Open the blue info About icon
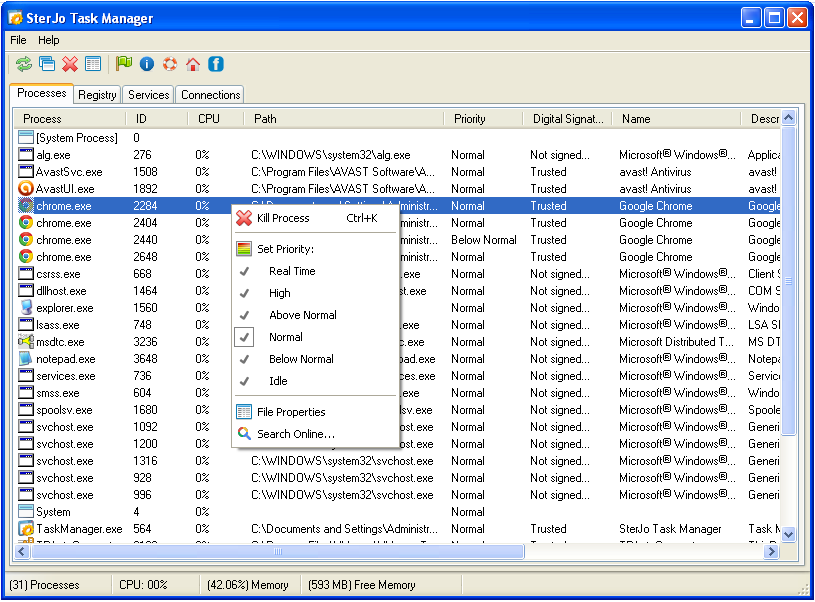The width and height of the screenshot is (815, 602). (x=146, y=63)
